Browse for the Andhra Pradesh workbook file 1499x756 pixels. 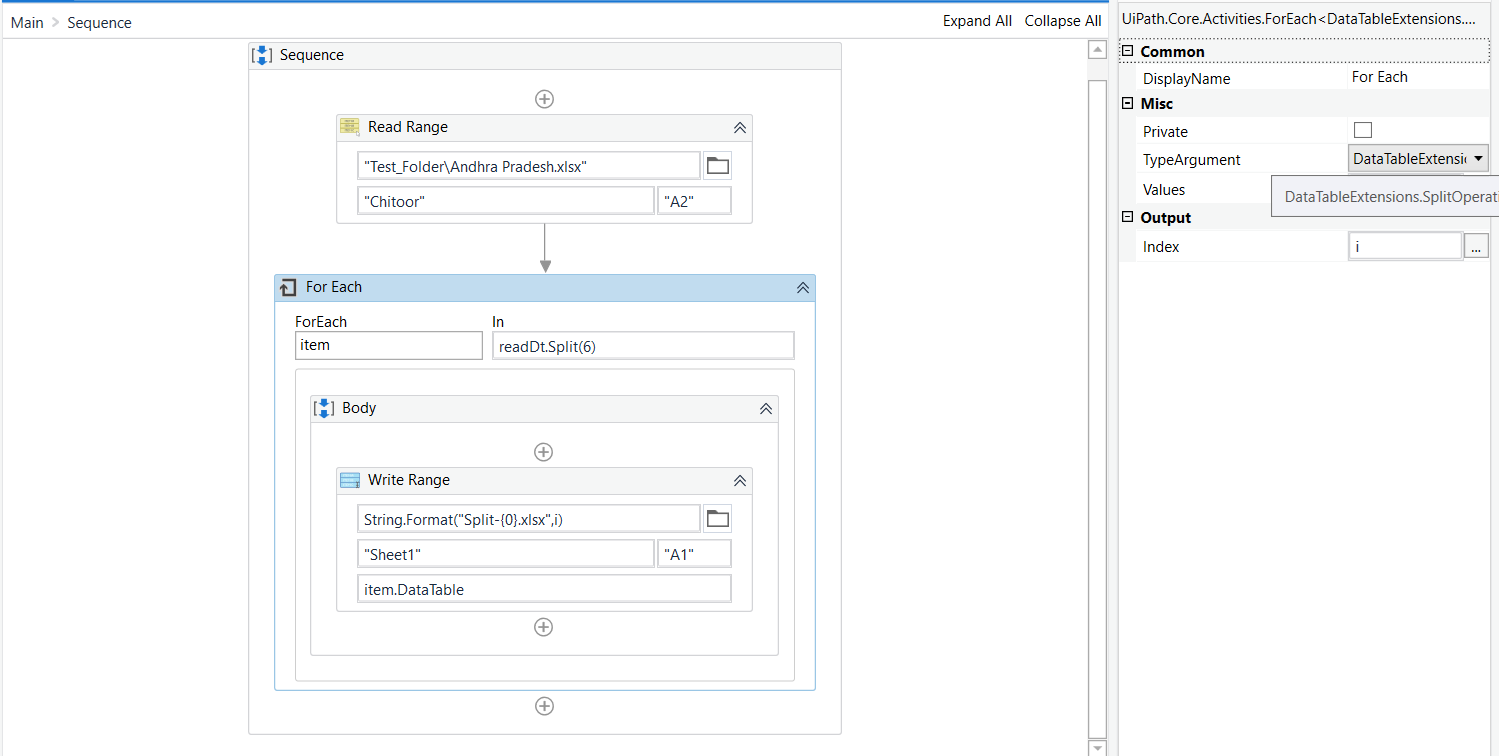(x=717, y=165)
